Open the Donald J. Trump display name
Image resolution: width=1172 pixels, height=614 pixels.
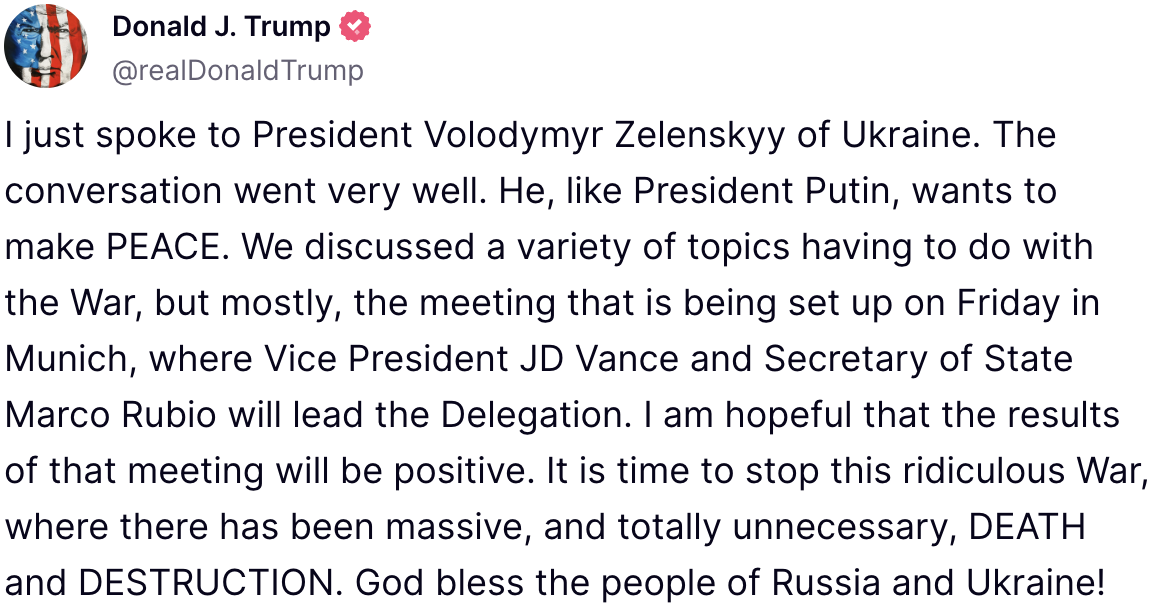tap(221, 27)
